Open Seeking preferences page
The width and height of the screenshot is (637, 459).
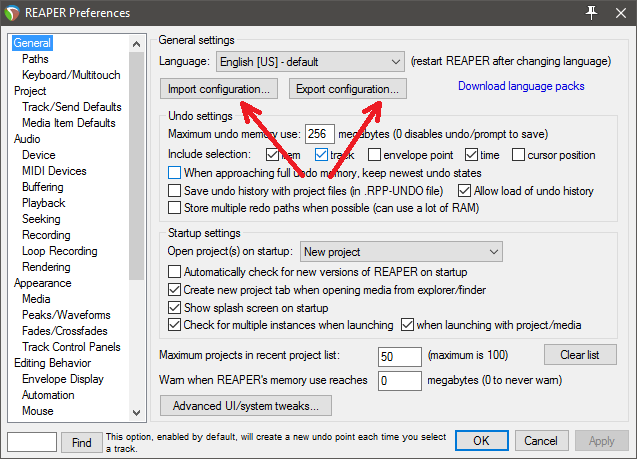click(x=41, y=219)
